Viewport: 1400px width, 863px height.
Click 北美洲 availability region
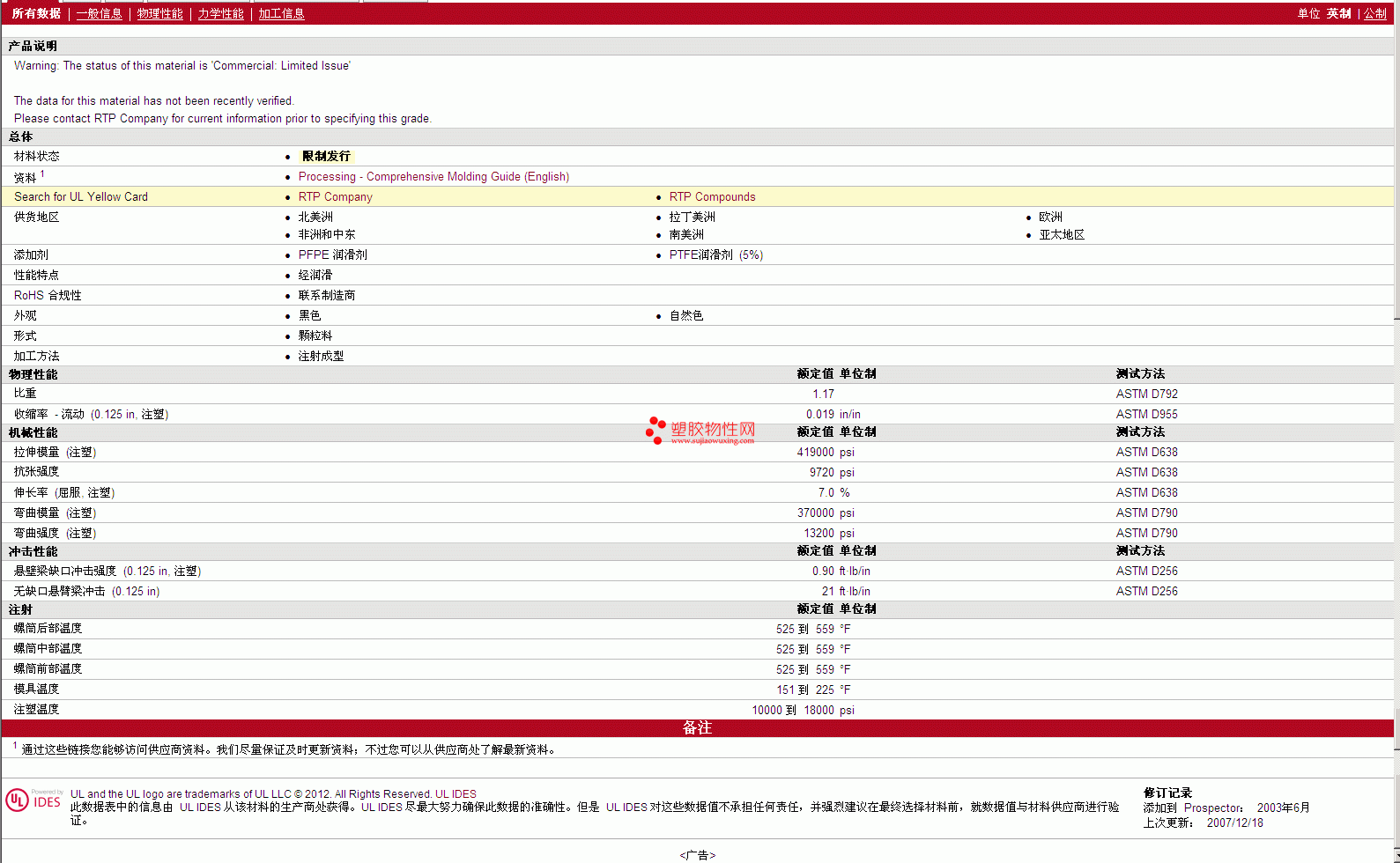click(315, 218)
